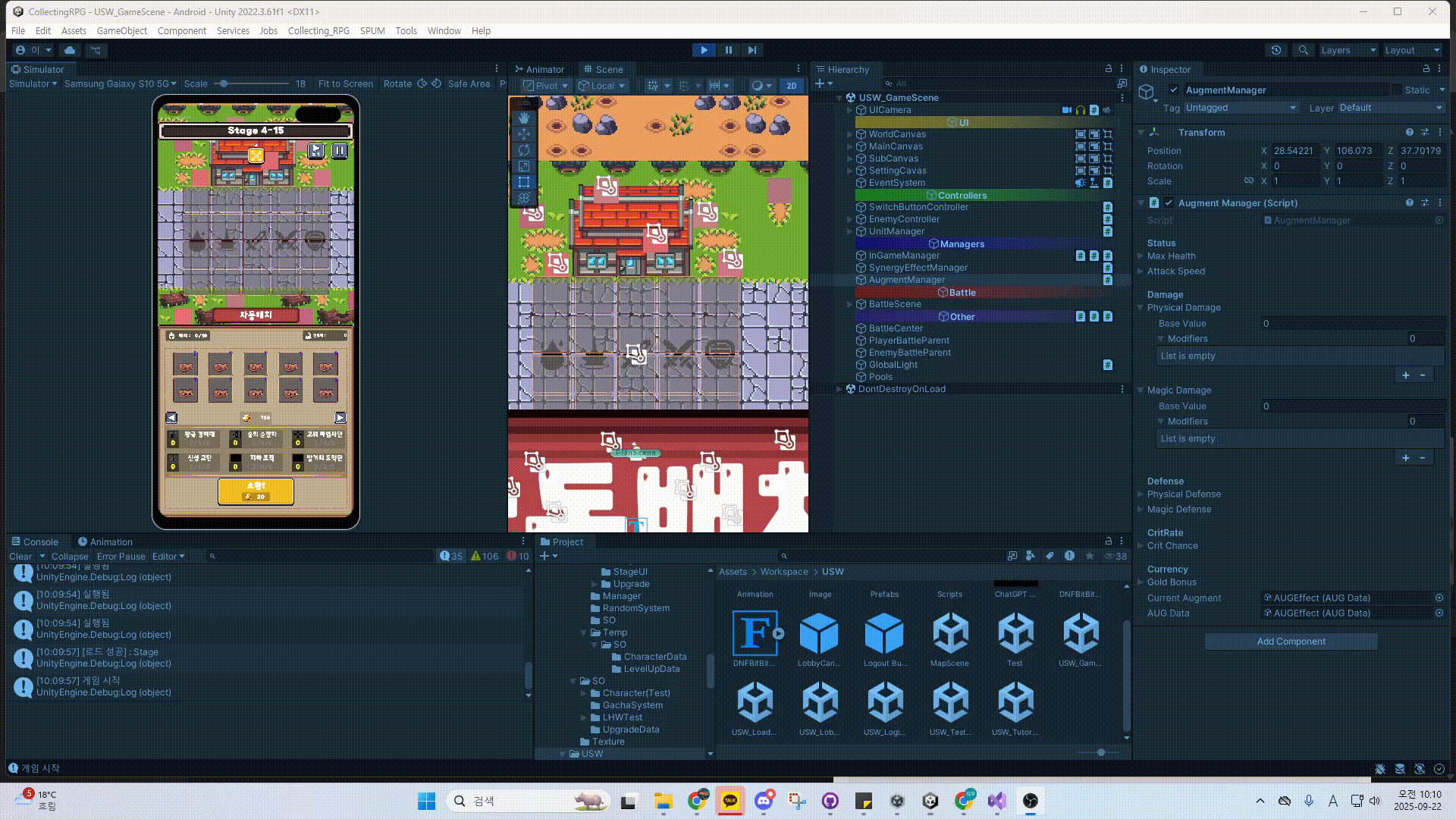Expand the Max Health property
The height and width of the screenshot is (819, 1456).
pos(1141,256)
